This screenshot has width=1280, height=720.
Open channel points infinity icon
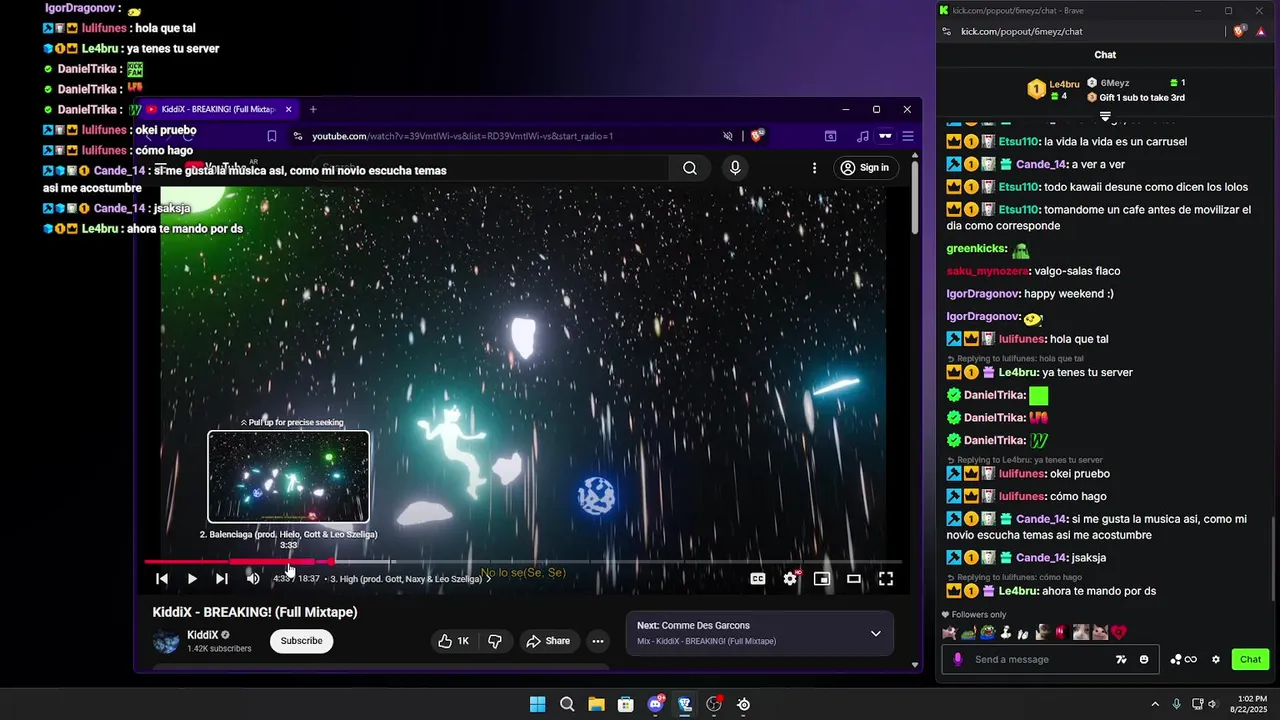point(1183,659)
